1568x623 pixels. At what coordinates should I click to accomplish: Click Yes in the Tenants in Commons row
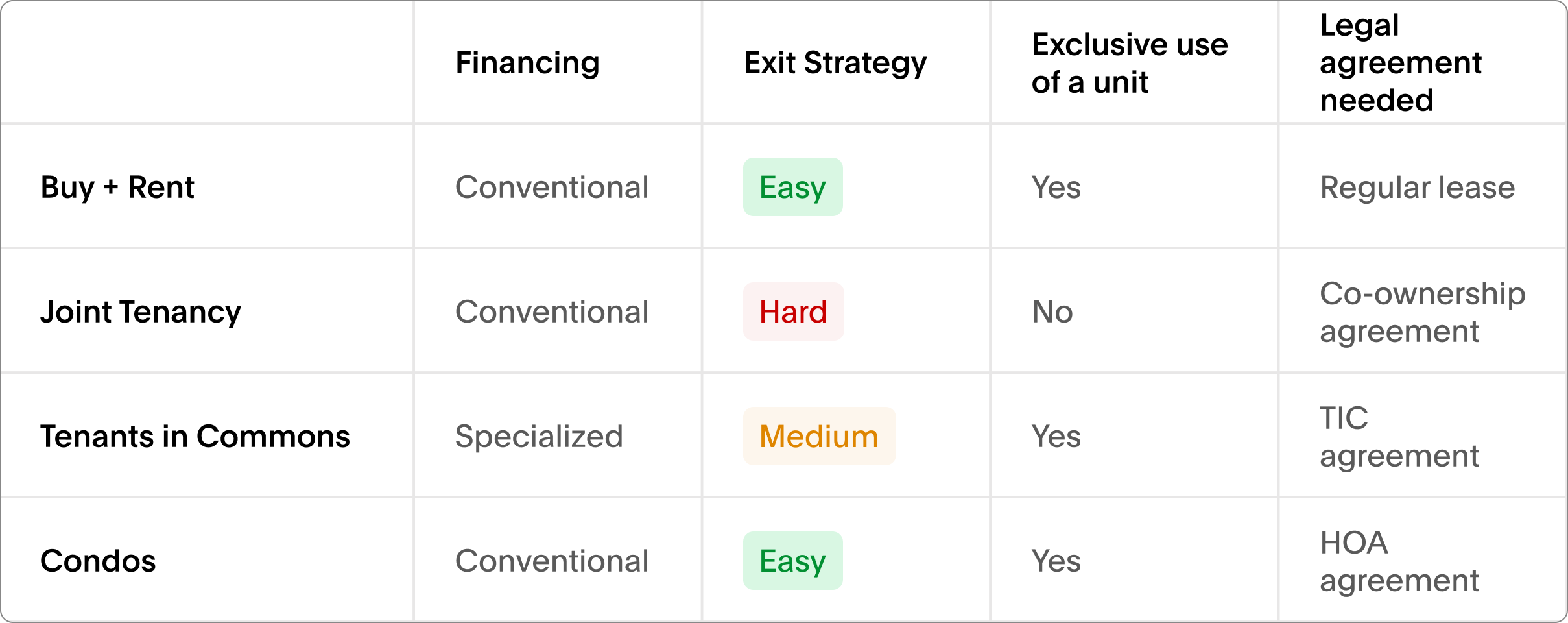click(1056, 437)
